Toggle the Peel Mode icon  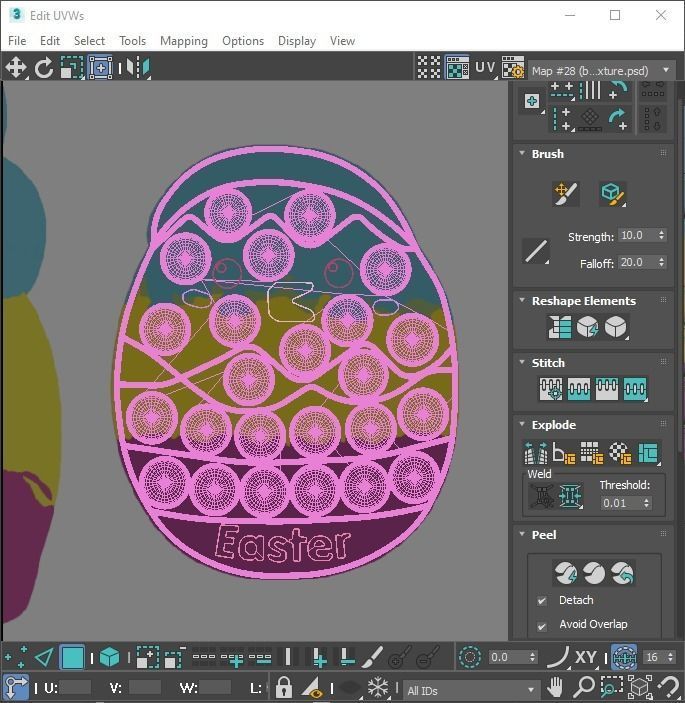[x=594, y=573]
